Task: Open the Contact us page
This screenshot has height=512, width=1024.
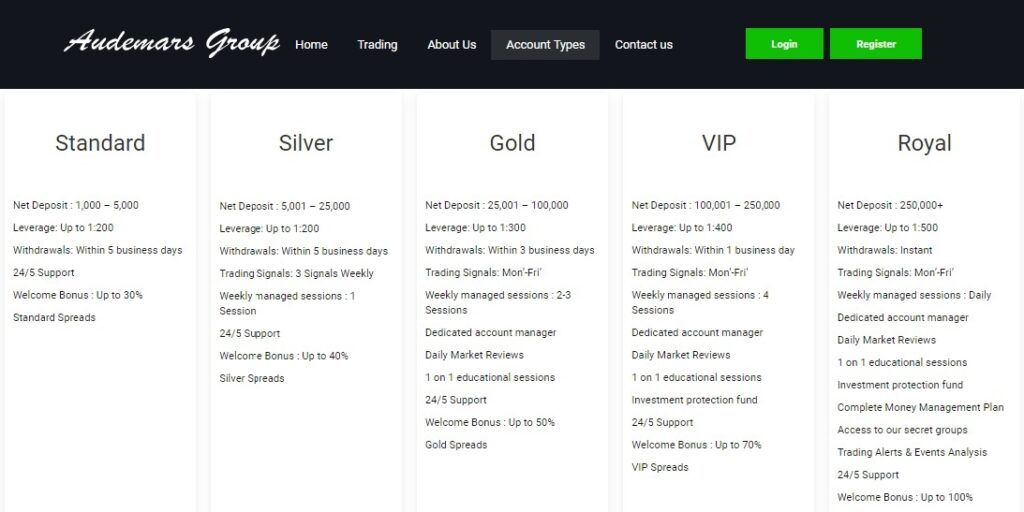Action: (643, 44)
